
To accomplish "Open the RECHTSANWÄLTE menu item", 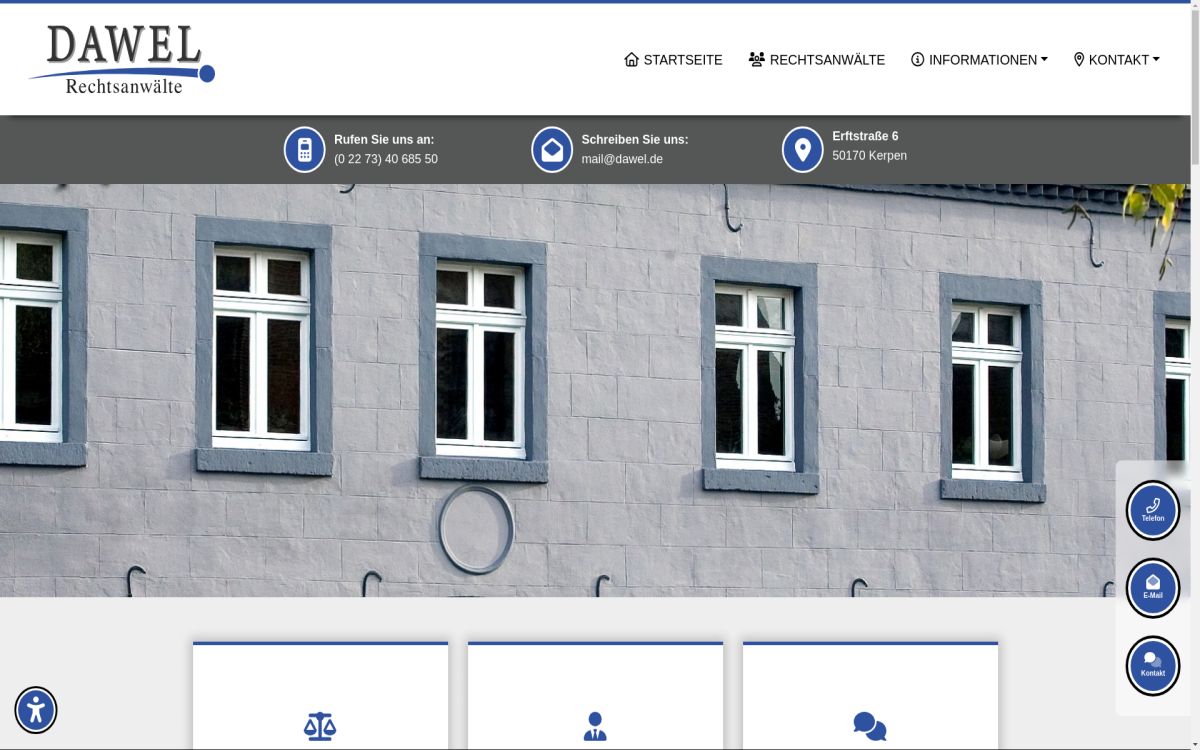I will coord(827,59).
